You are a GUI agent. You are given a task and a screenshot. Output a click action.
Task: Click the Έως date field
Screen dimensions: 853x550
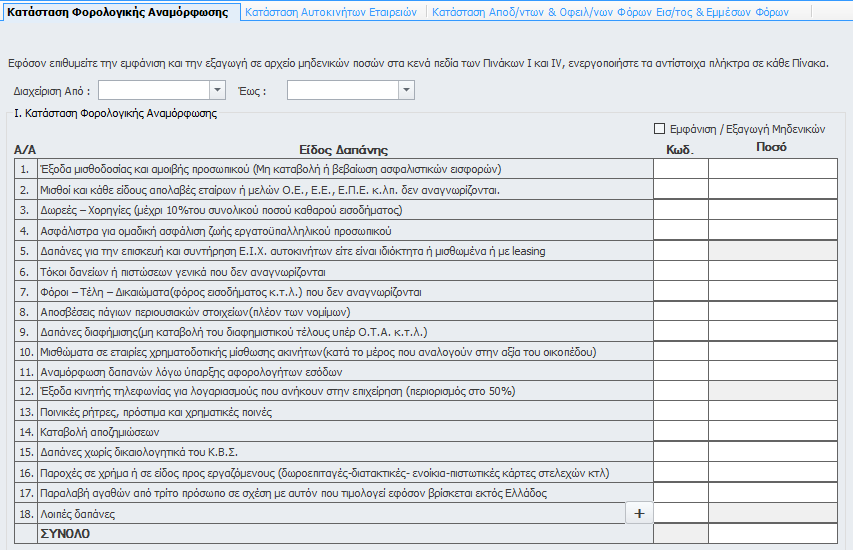(x=343, y=90)
